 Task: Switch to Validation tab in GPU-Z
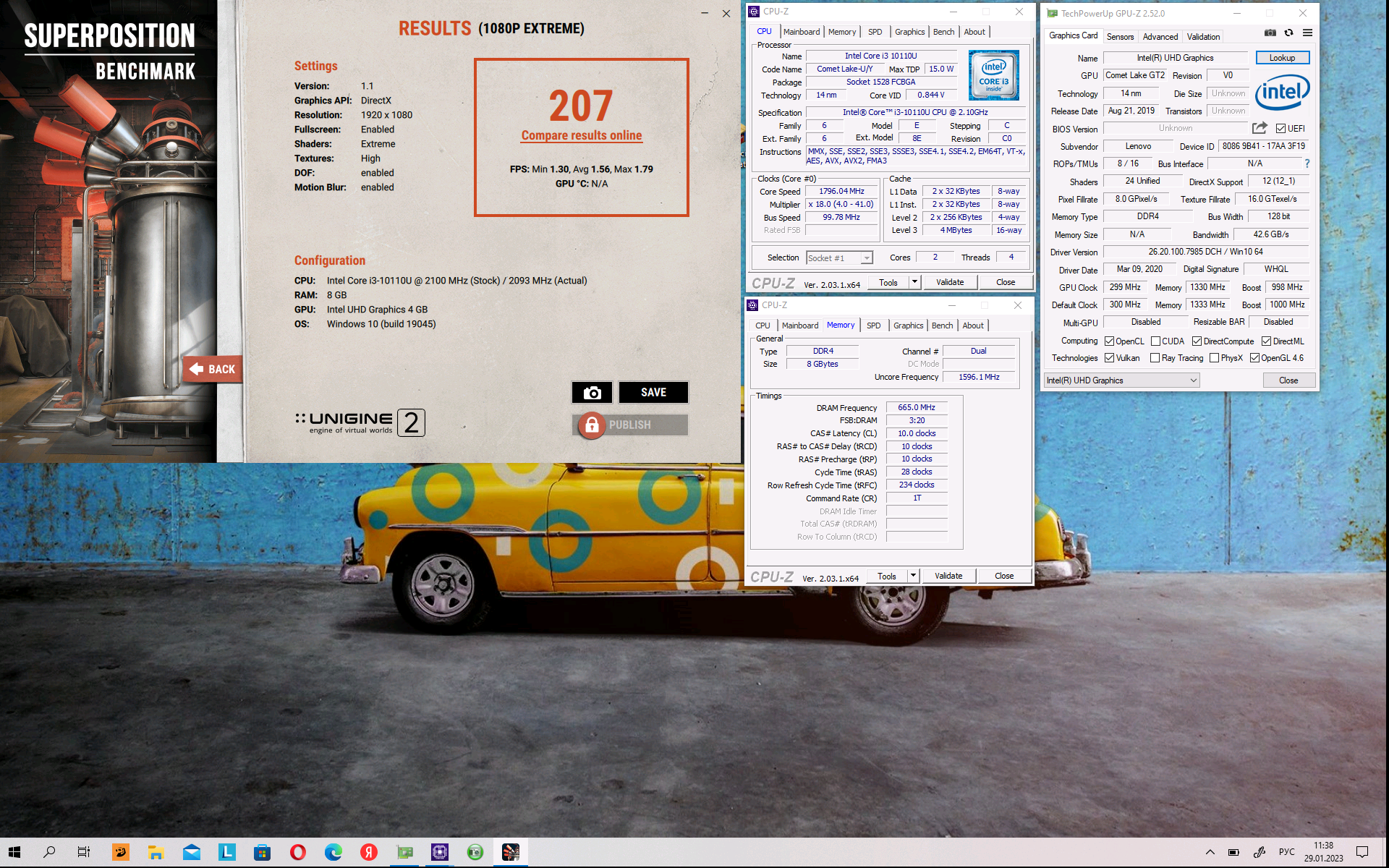pyautogui.click(x=1203, y=37)
